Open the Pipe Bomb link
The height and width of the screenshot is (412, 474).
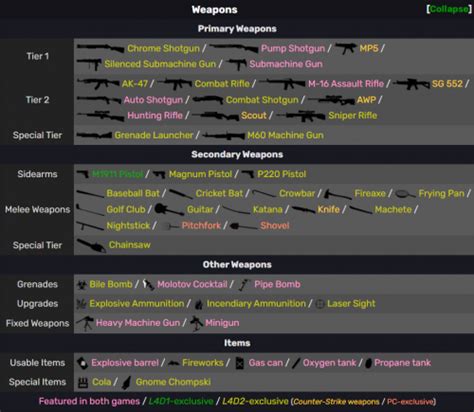pos(277,284)
